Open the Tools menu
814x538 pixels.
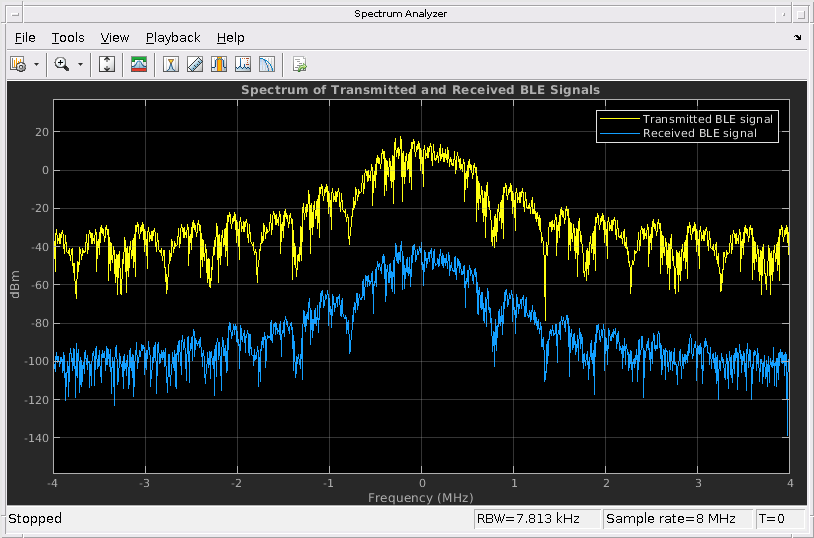point(68,38)
